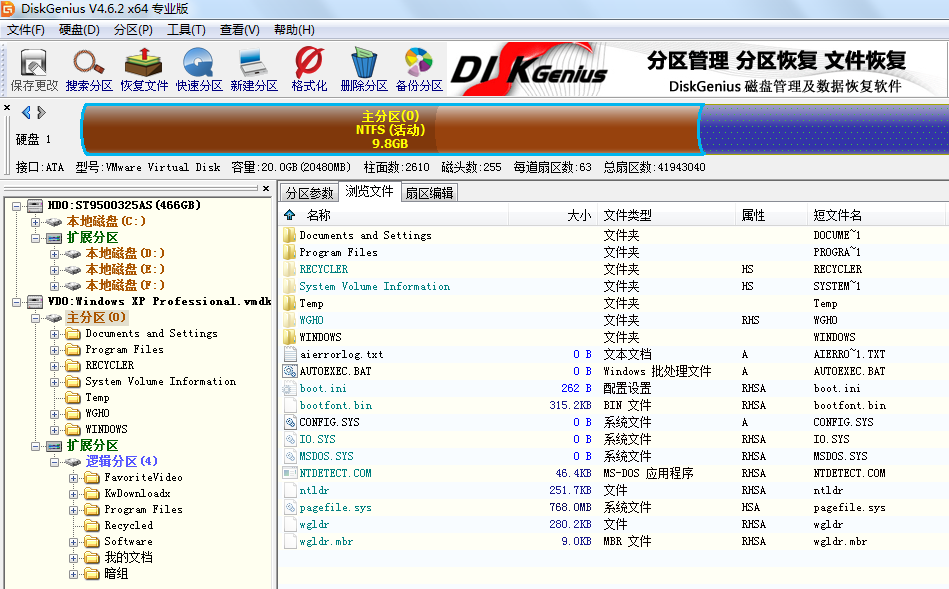This screenshot has height=589, width=949.
Task: Collapse VD0:Windows XP Professional.vmdk node
Action: tap(16, 302)
